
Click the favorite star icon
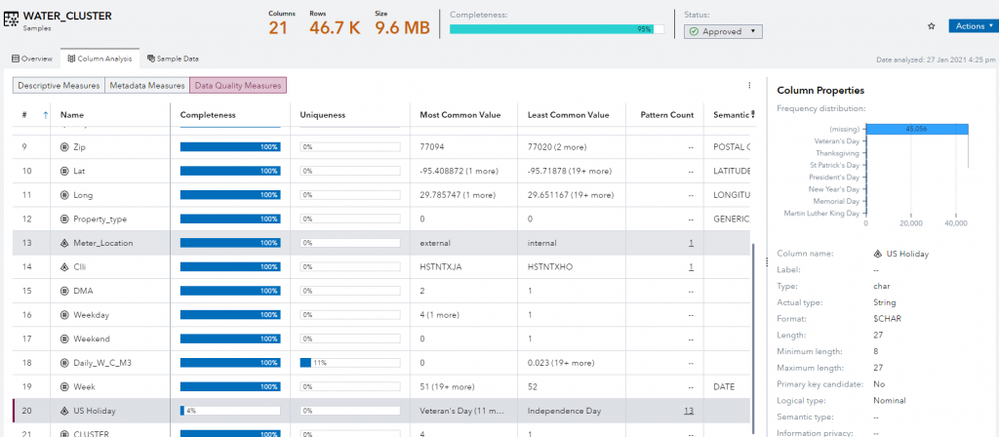click(x=932, y=26)
